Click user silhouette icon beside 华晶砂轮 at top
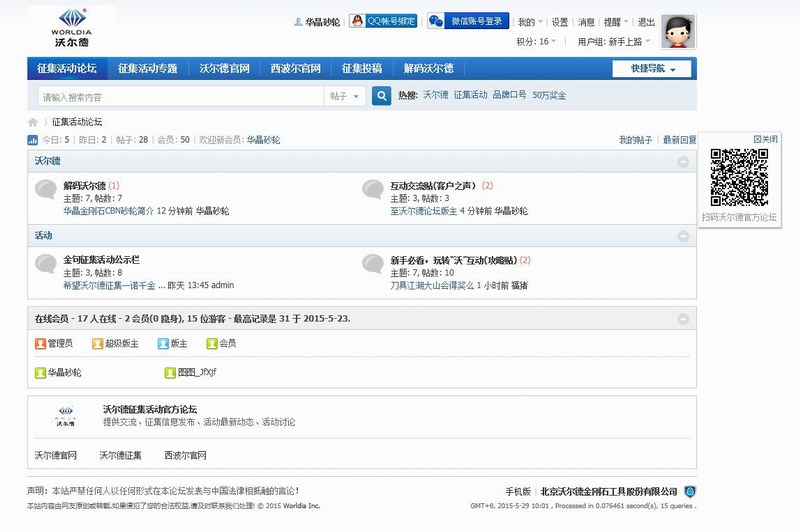The width and height of the screenshot is (800, 532). [x=298, y=22]
